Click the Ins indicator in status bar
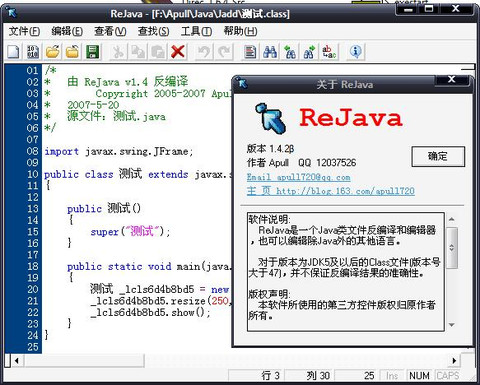480x385 pixels. (392, 376)
